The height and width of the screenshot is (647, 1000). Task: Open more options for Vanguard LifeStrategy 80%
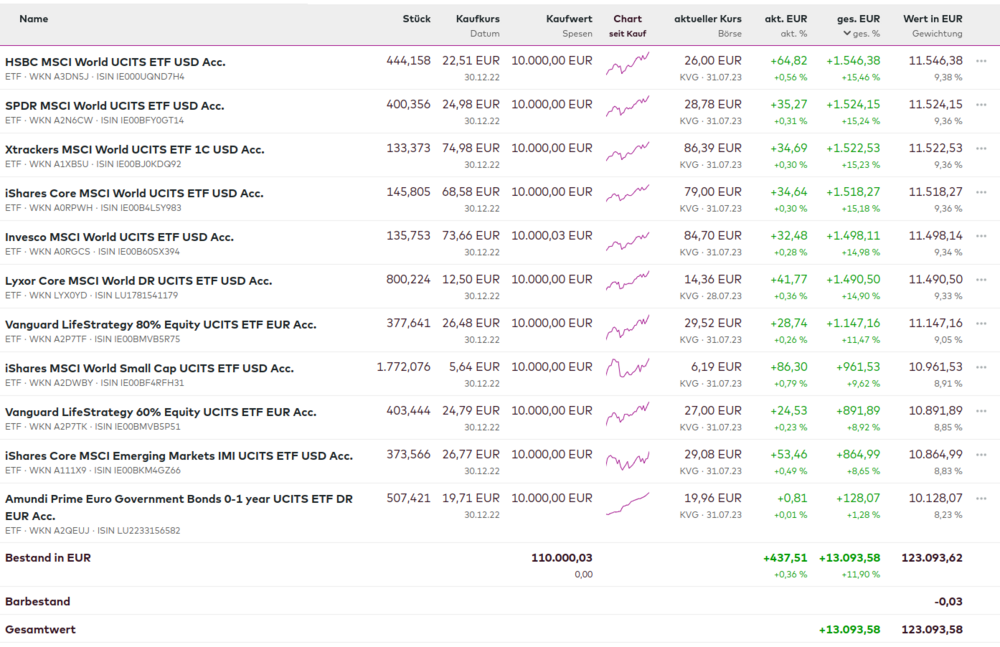pyautogui.click(x=981, y=324)
